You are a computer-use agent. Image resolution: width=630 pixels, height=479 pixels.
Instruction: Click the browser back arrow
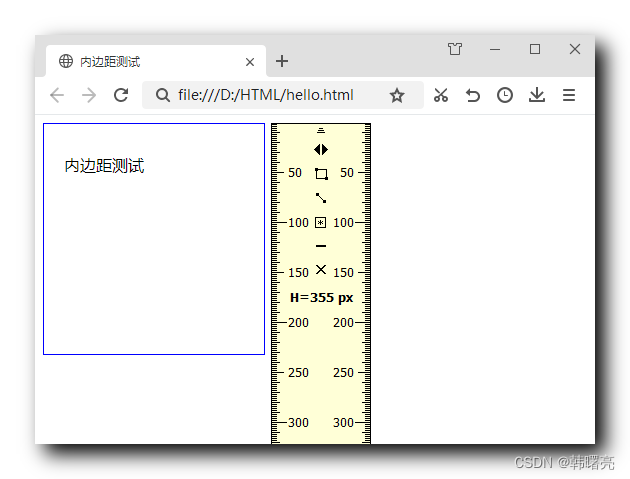57,95
